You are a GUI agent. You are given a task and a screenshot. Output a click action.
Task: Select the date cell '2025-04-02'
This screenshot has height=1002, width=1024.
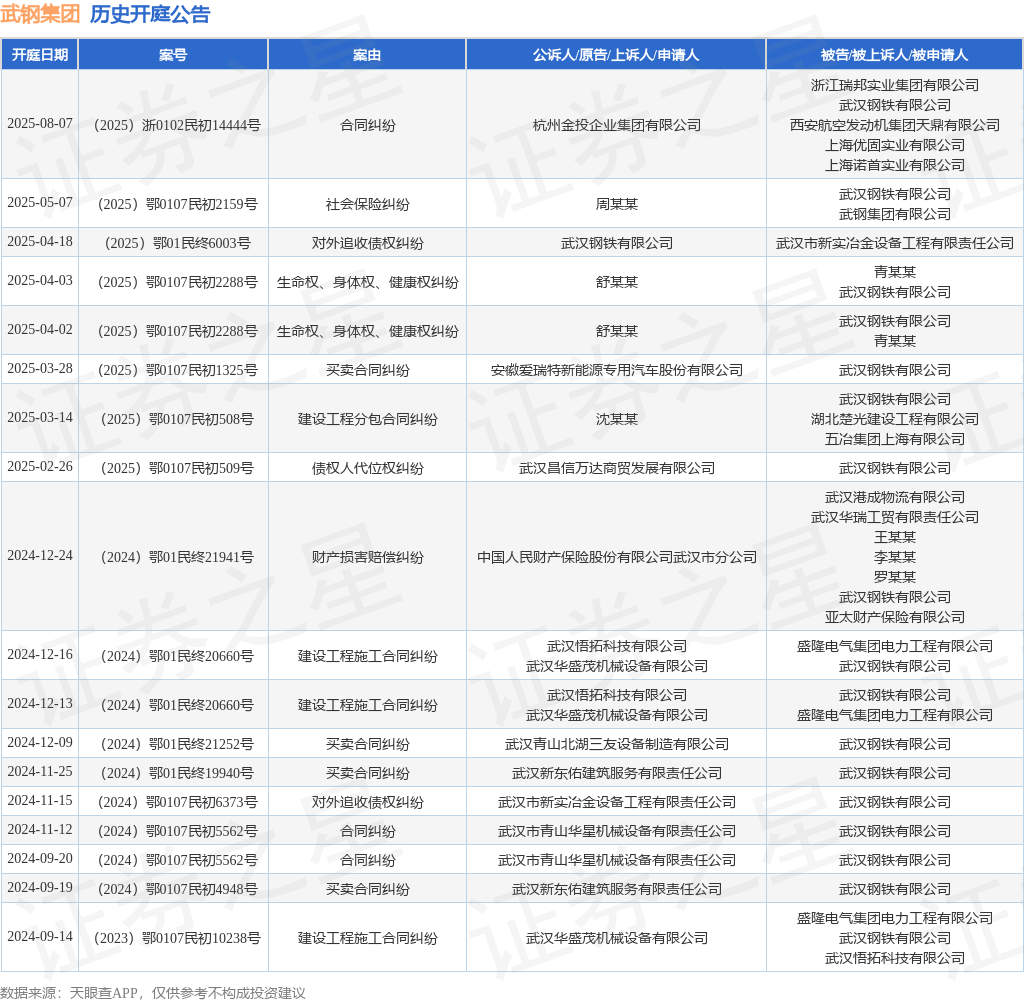(x=40, y=329)
